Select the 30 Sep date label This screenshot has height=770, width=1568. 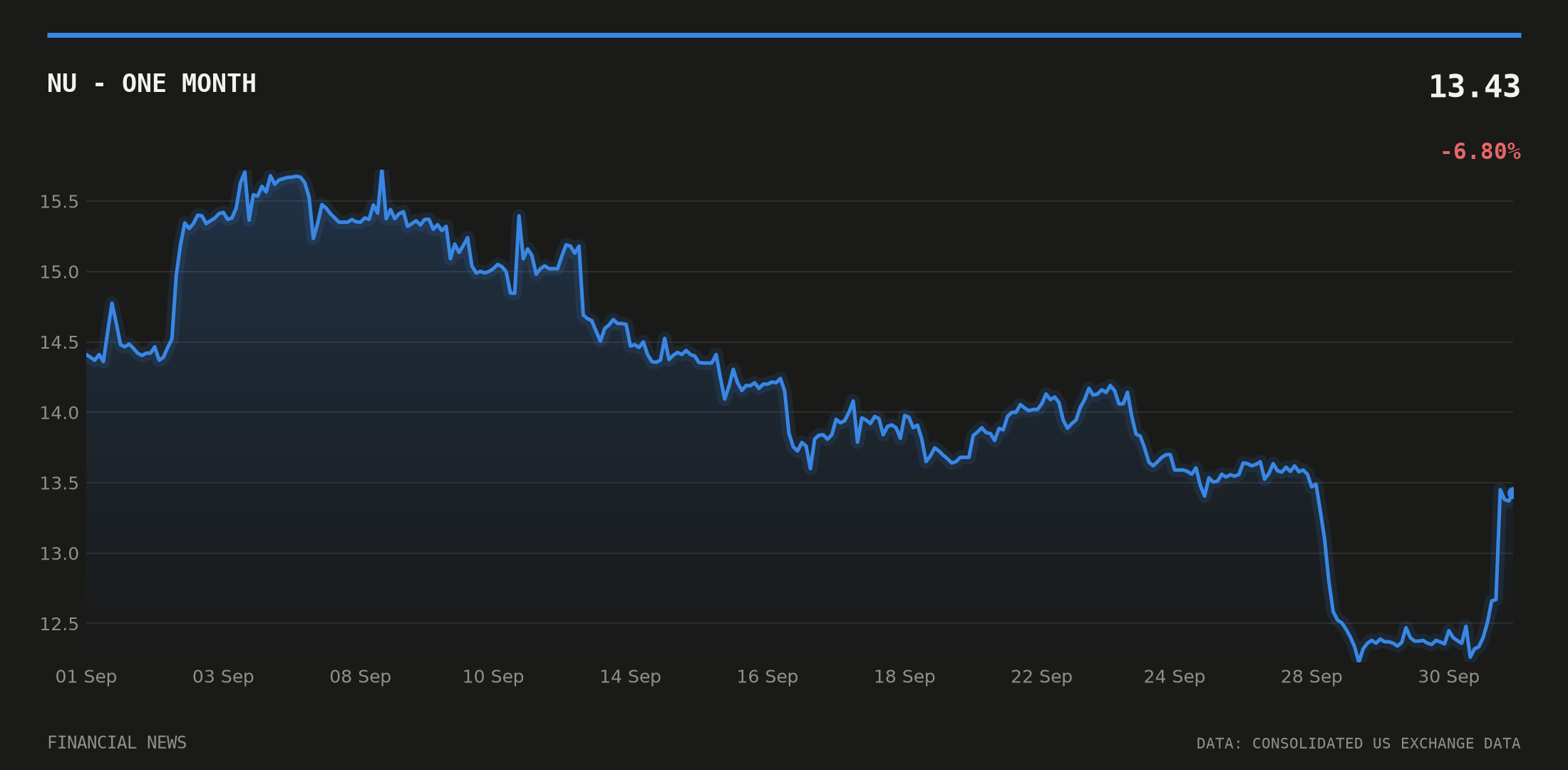click(1448, 677)
